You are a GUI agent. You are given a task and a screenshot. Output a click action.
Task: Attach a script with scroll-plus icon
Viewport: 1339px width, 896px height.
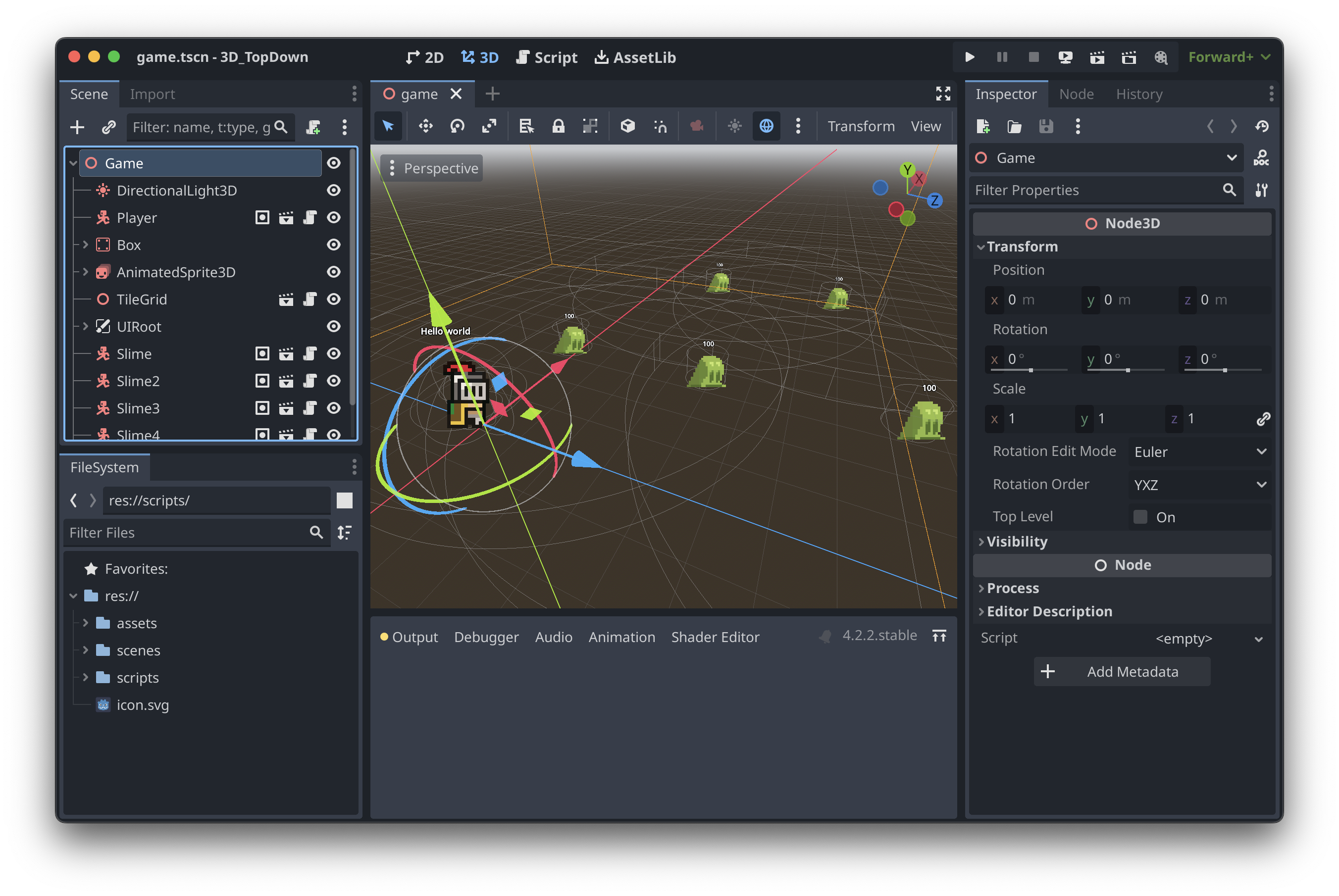313,127
